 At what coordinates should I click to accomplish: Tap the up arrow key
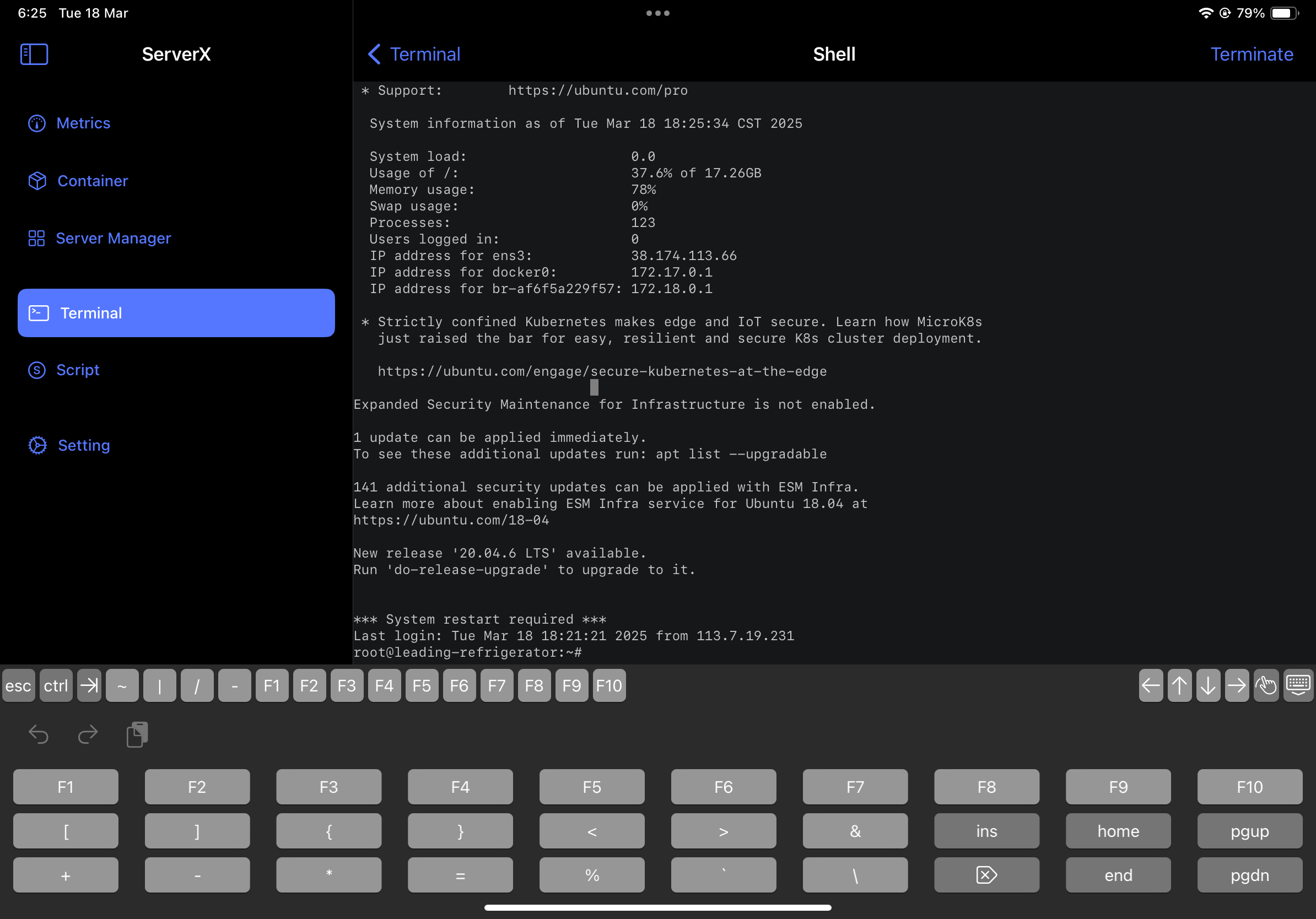pos(1179,685)
